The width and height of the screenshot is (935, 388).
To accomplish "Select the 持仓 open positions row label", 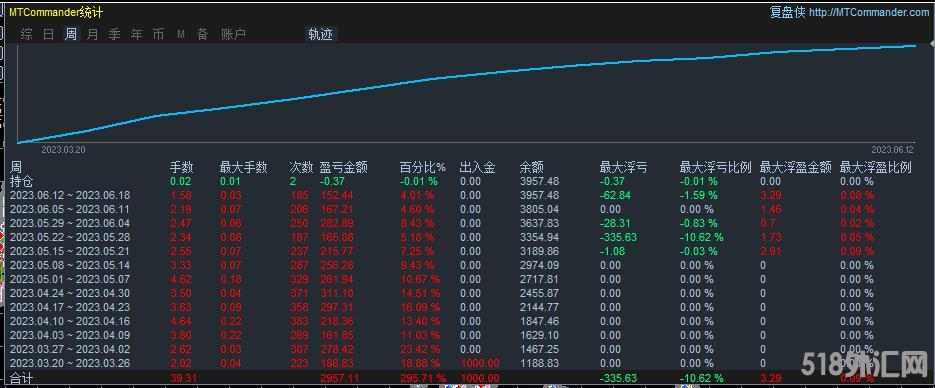I will [x=22, y=181].
